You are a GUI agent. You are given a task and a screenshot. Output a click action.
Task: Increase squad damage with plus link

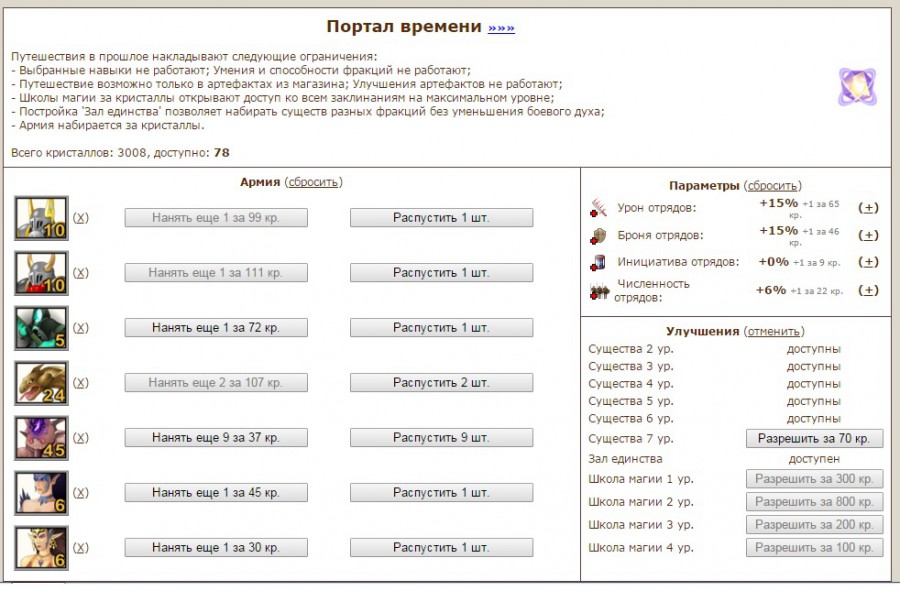869,208
